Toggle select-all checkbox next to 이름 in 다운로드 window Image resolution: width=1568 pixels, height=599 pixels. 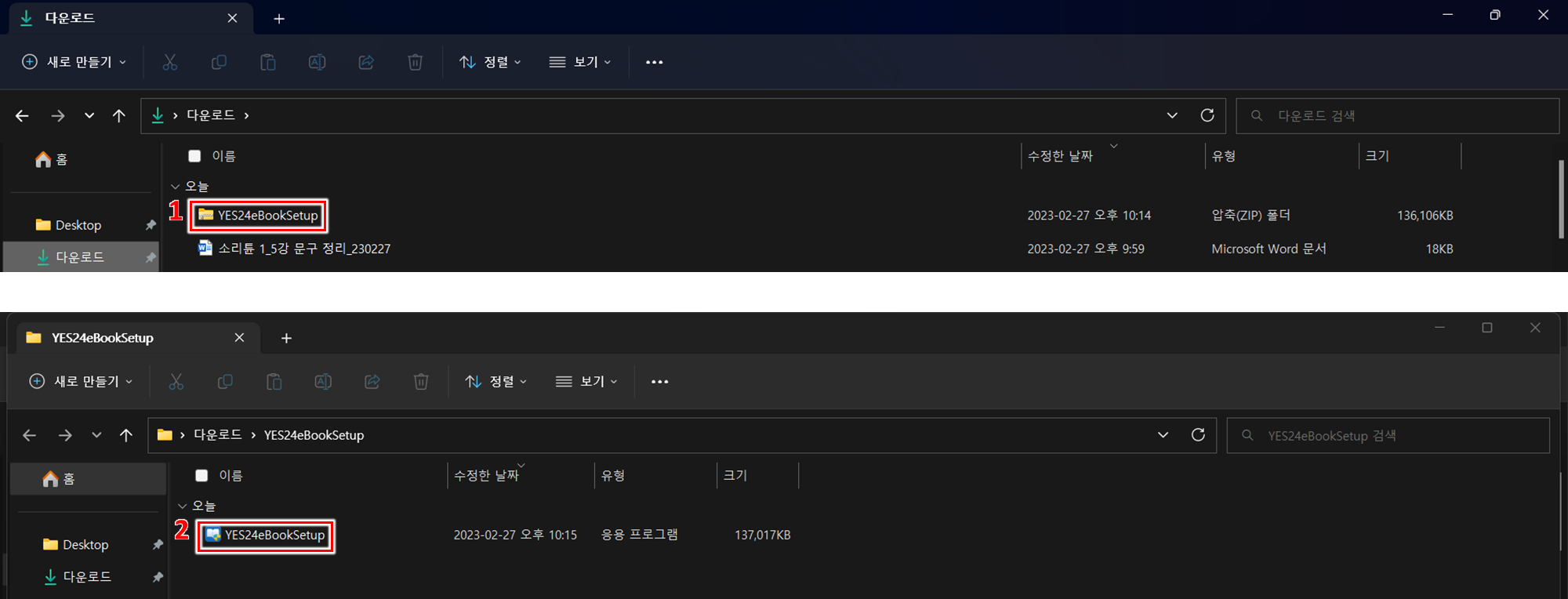pos(194,156)
